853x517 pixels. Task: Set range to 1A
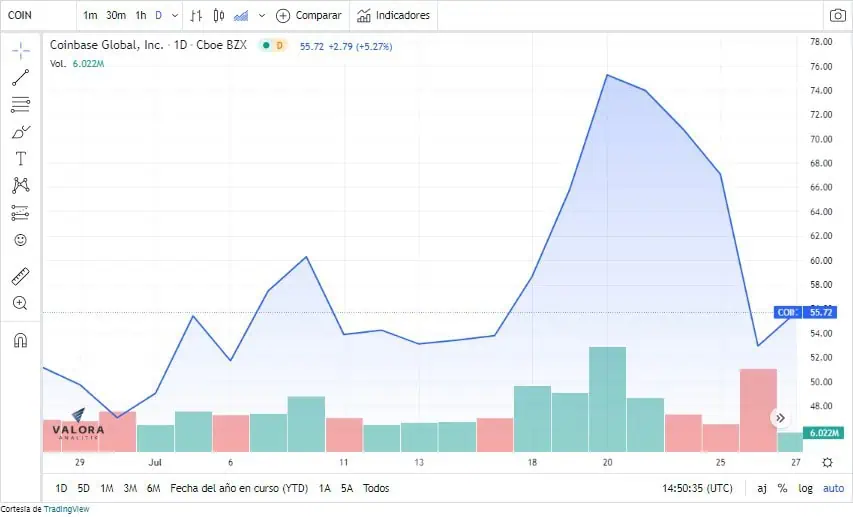324,488
